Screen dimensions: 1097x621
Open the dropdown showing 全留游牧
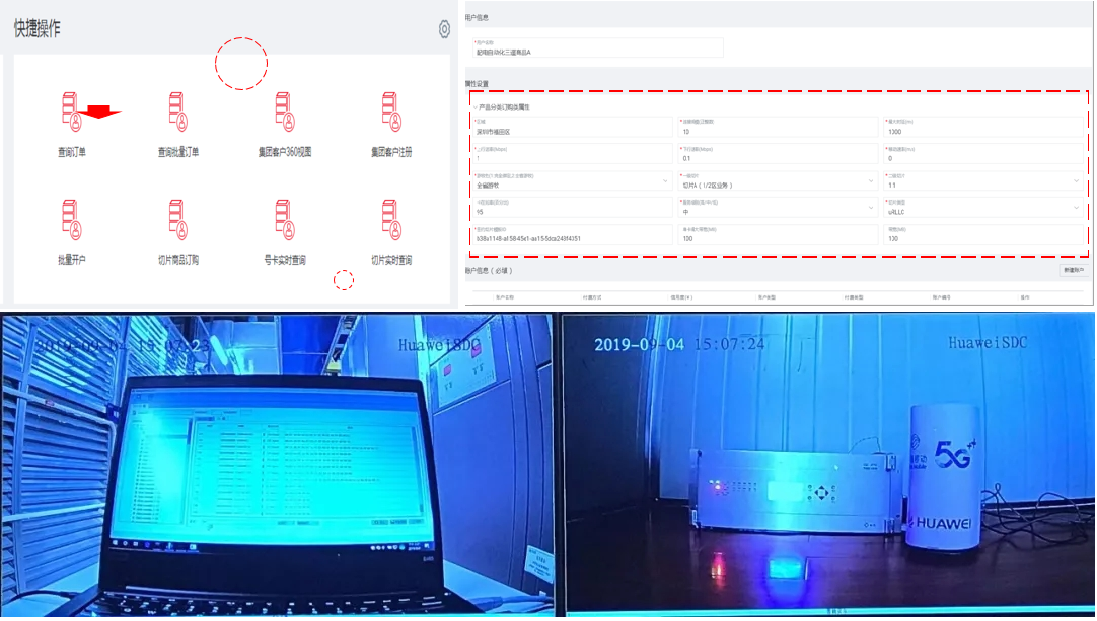[x=570, y=185]
